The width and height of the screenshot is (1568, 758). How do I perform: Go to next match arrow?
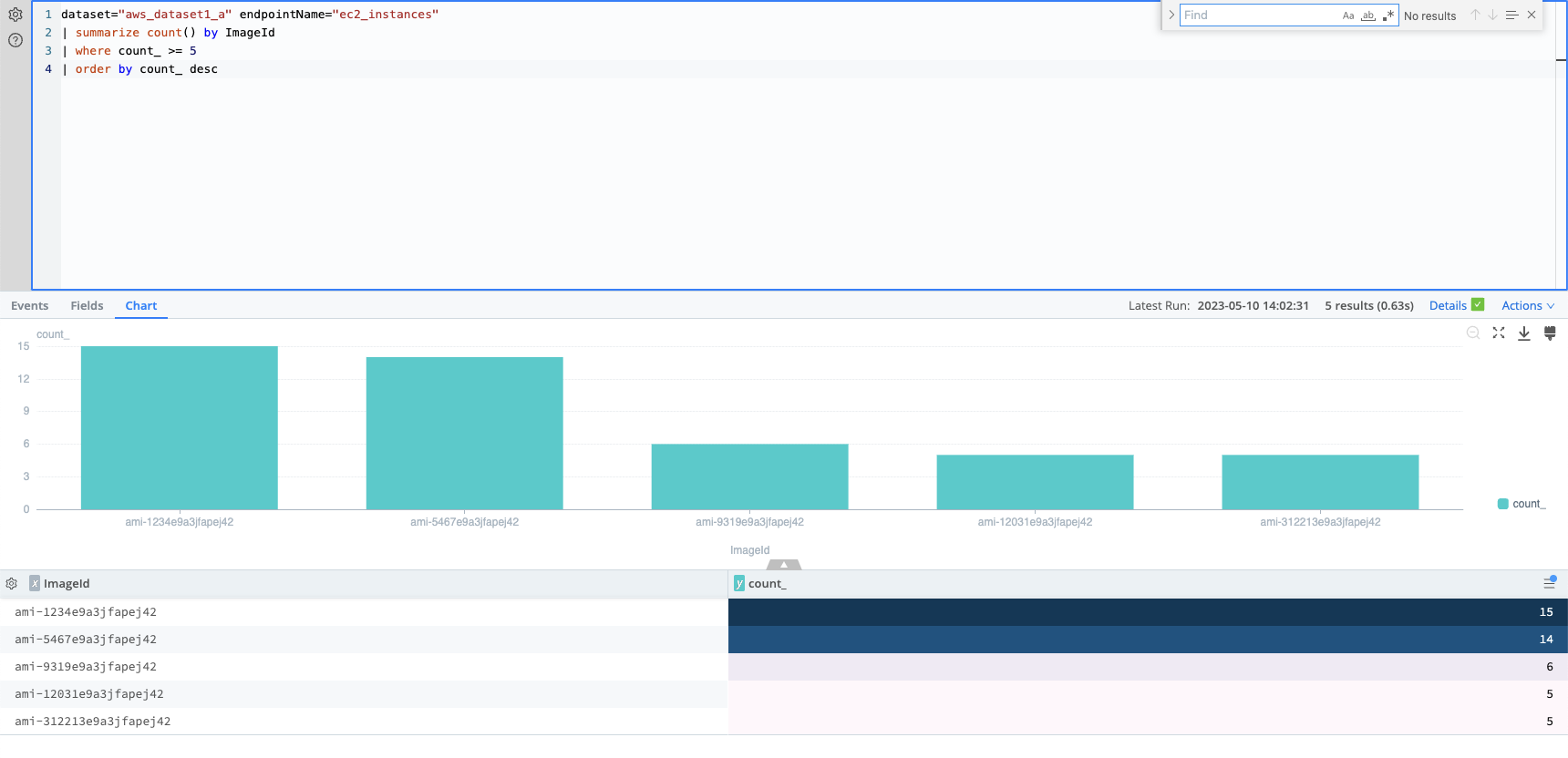click(1492, 15)
